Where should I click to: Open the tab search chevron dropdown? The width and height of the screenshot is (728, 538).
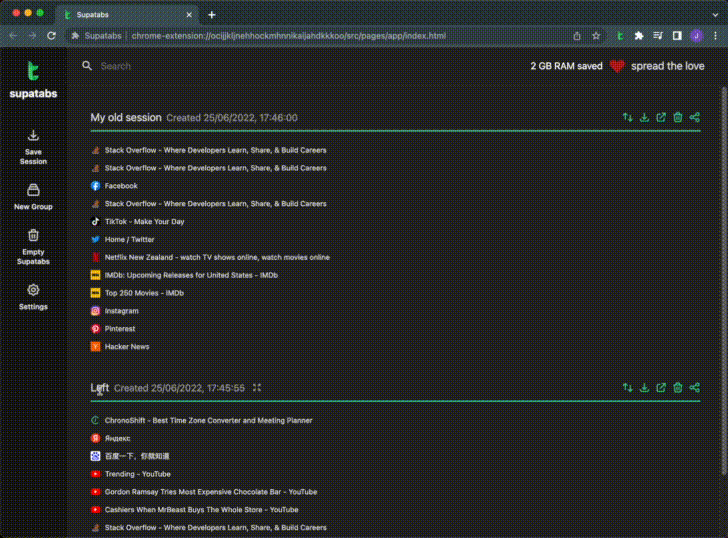[715, 15]
